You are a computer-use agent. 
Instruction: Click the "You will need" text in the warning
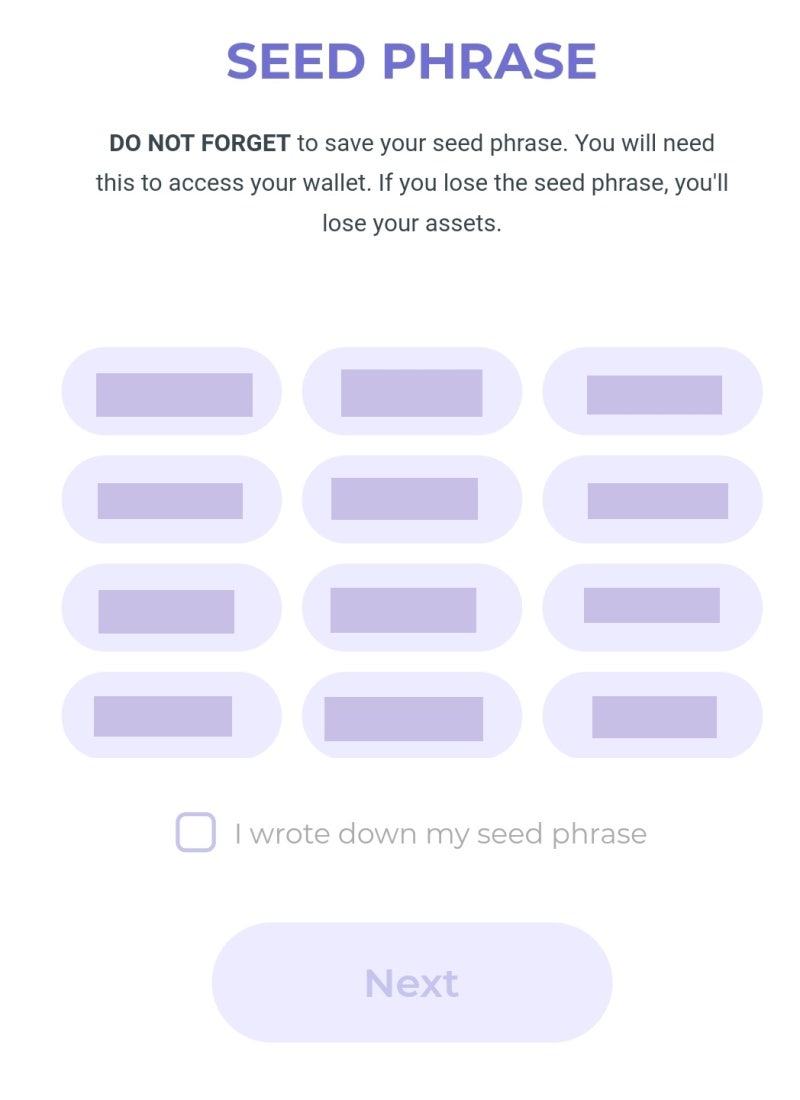(x=645, y=143)
